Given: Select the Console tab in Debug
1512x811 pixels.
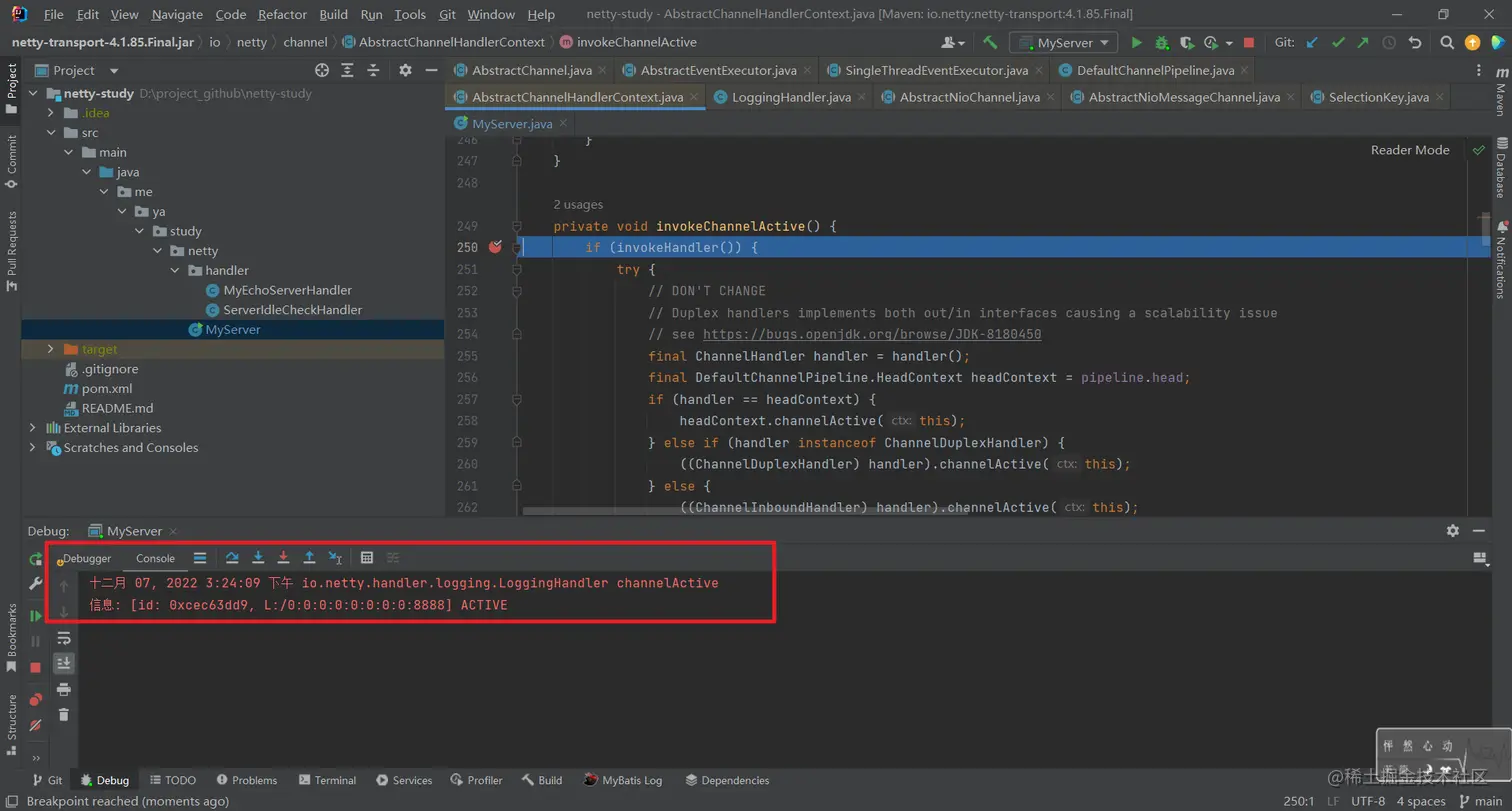Looking at the screenshot, I should click(155, 558).
